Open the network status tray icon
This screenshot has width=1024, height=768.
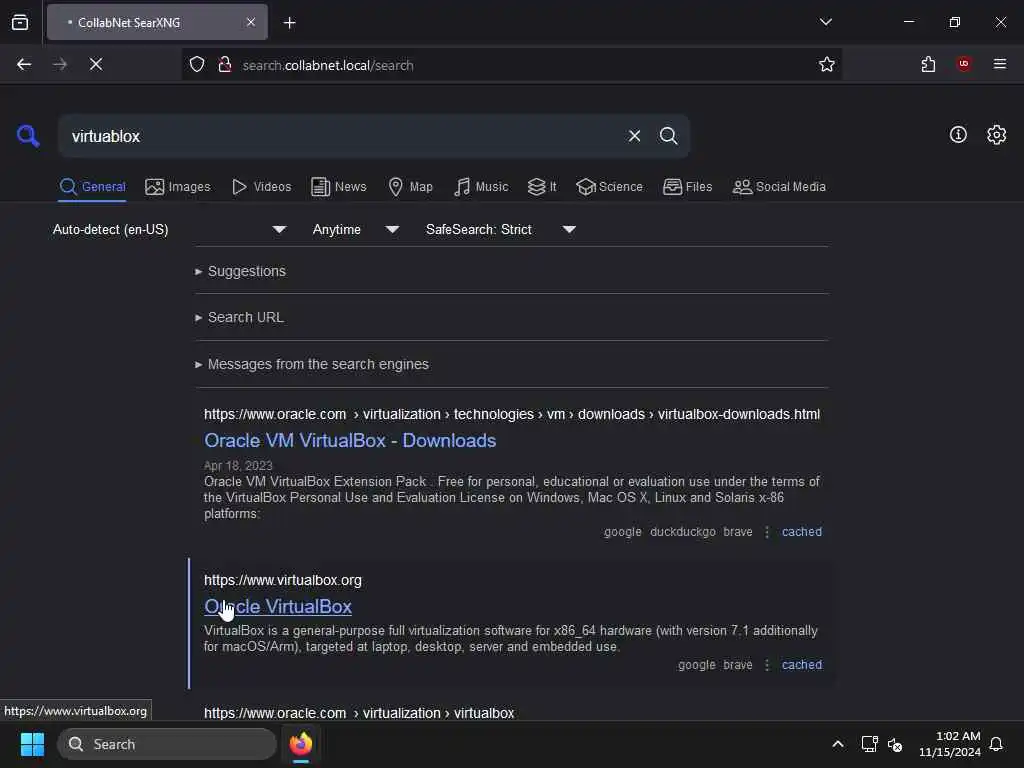coord(869,744)
